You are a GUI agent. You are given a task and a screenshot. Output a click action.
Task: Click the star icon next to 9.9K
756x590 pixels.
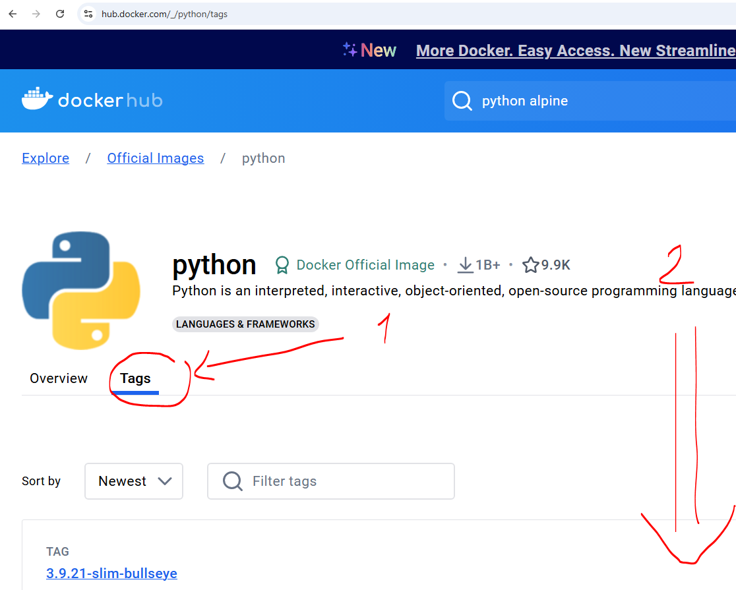tap(530, 265)
